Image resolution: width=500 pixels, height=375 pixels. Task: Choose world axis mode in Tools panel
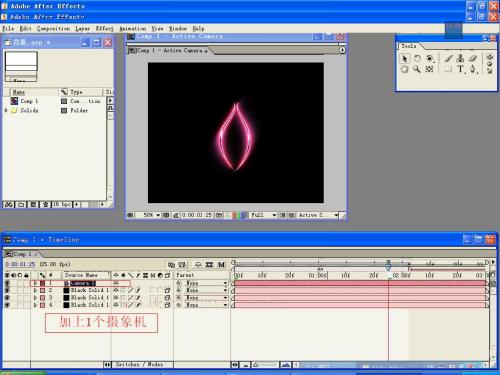[490, 64]
